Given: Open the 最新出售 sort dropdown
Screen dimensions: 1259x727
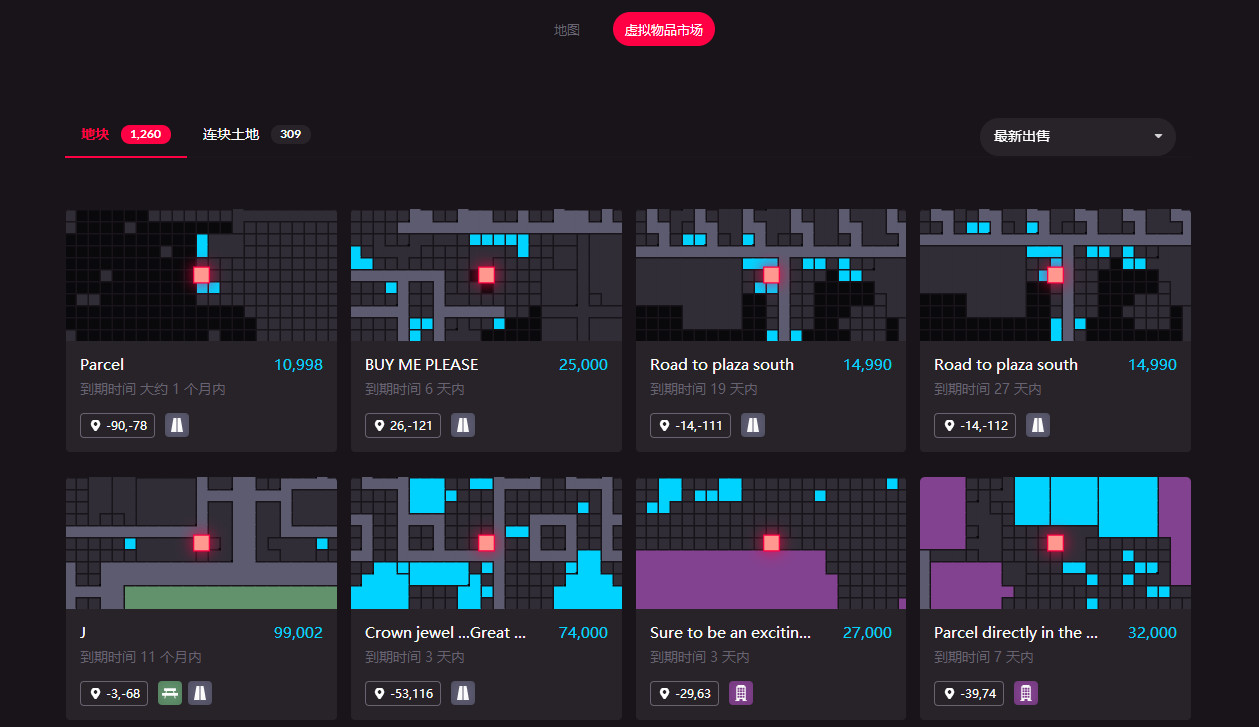Looking at the screenshot, I should point(1077,136).
